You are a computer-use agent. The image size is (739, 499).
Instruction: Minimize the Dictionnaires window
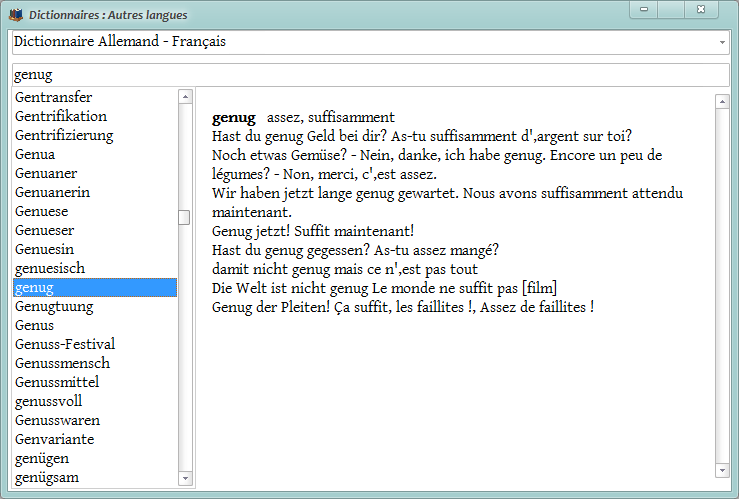point(644,9)
